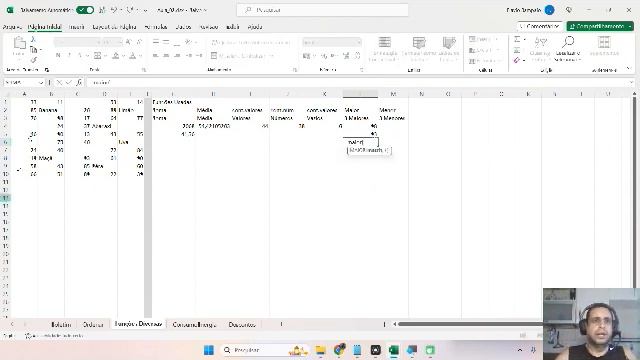Click the Cut scissors icon
This screenshot has width=640, height=360.
(x=33, y=39)
